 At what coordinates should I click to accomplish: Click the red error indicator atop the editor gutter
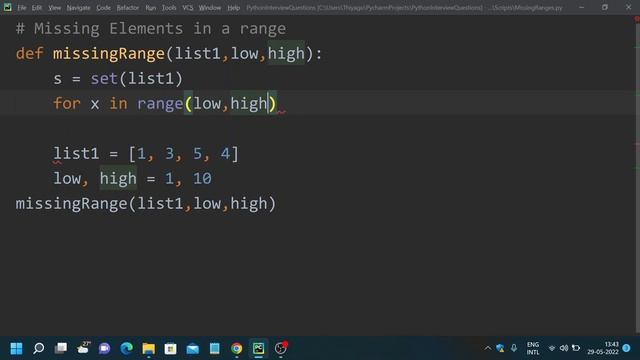click(637, 19)
